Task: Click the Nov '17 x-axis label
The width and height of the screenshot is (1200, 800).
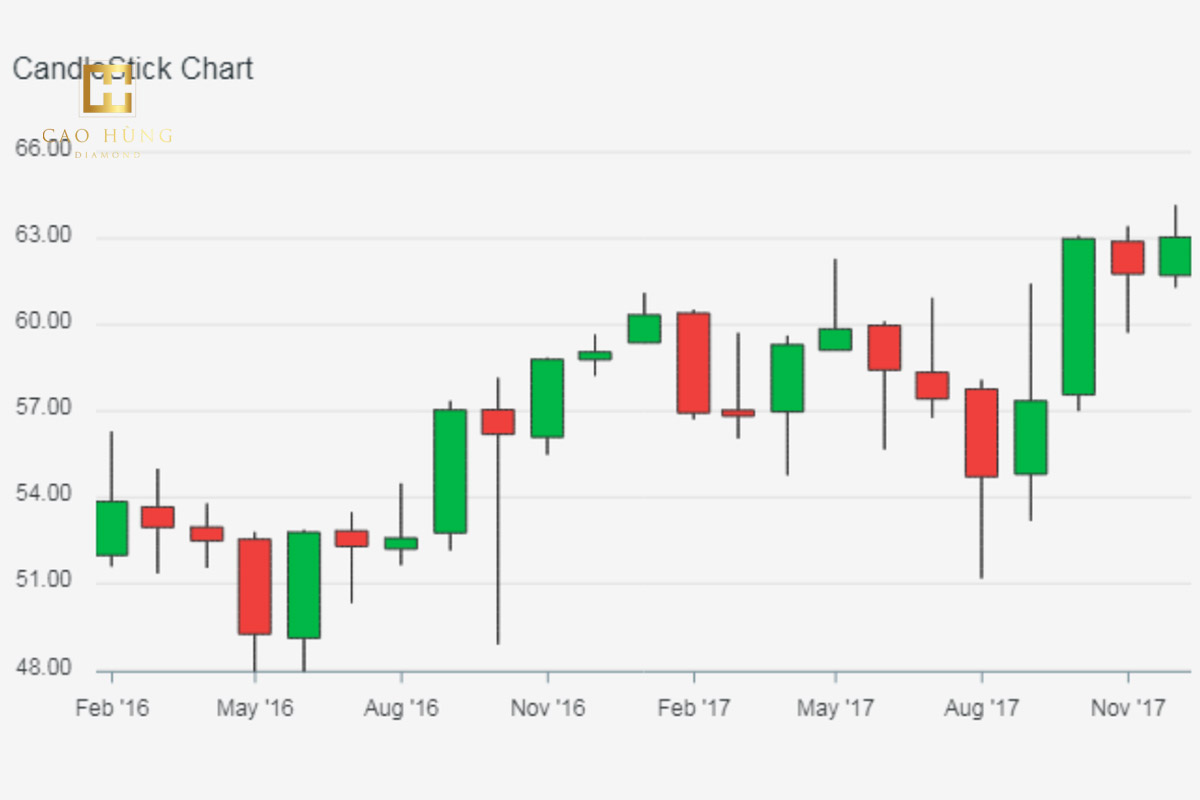Action: (1128, 708)
